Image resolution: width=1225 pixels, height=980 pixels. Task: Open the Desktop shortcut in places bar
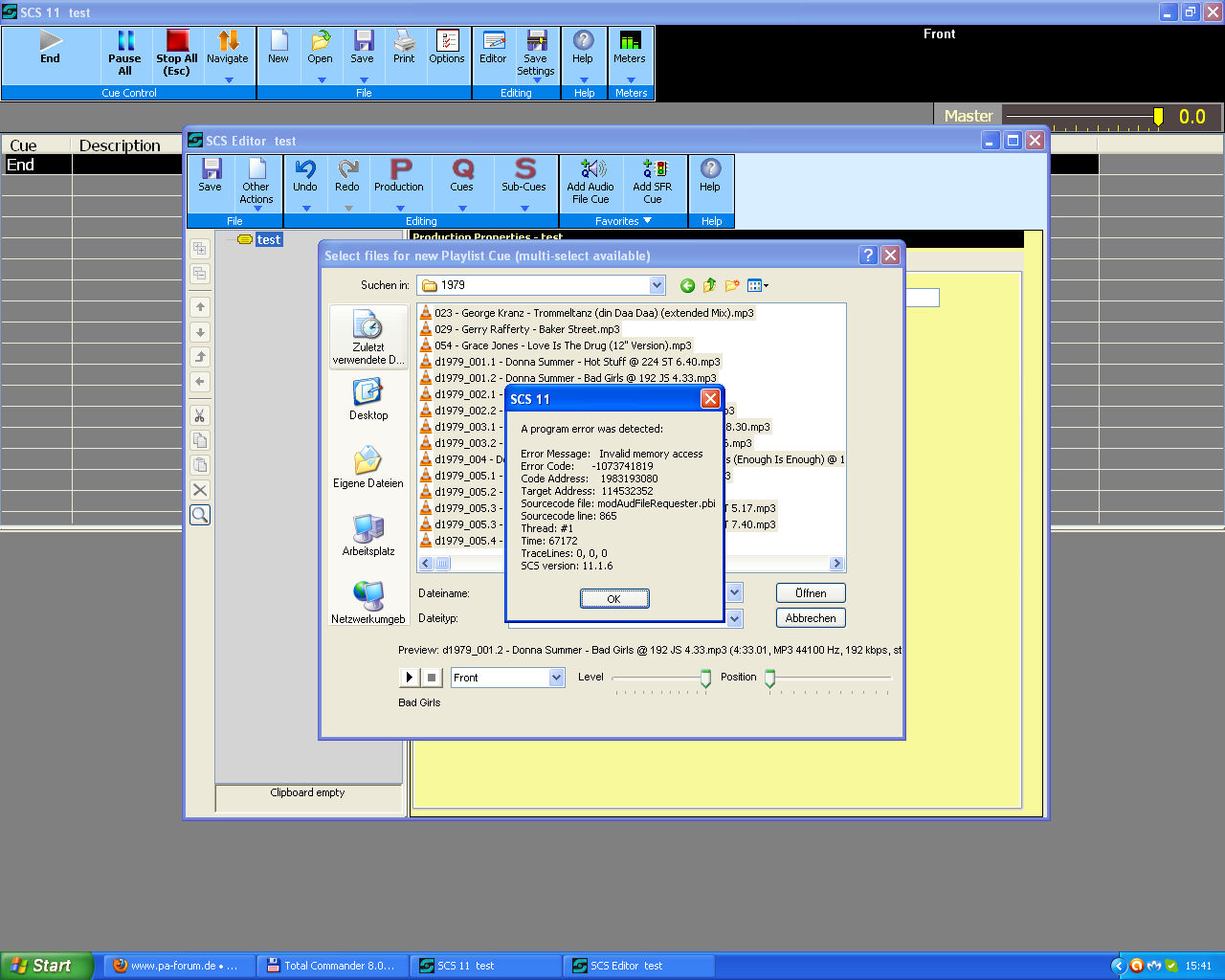click(x=368, y=398)
